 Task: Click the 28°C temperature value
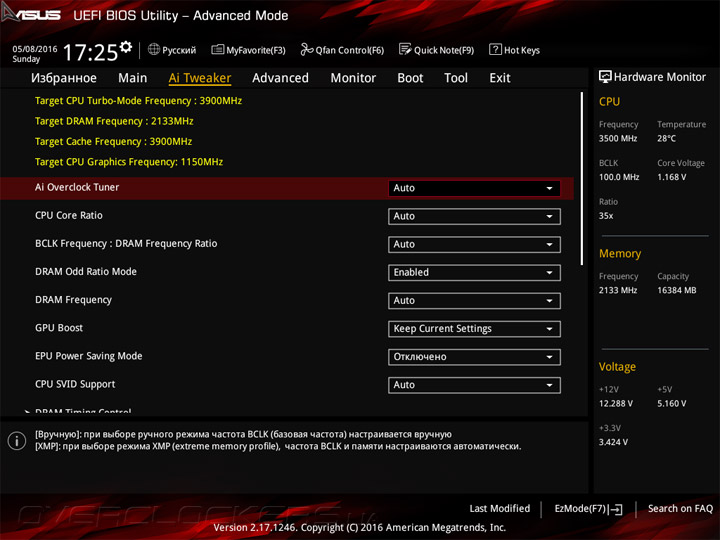666,138
